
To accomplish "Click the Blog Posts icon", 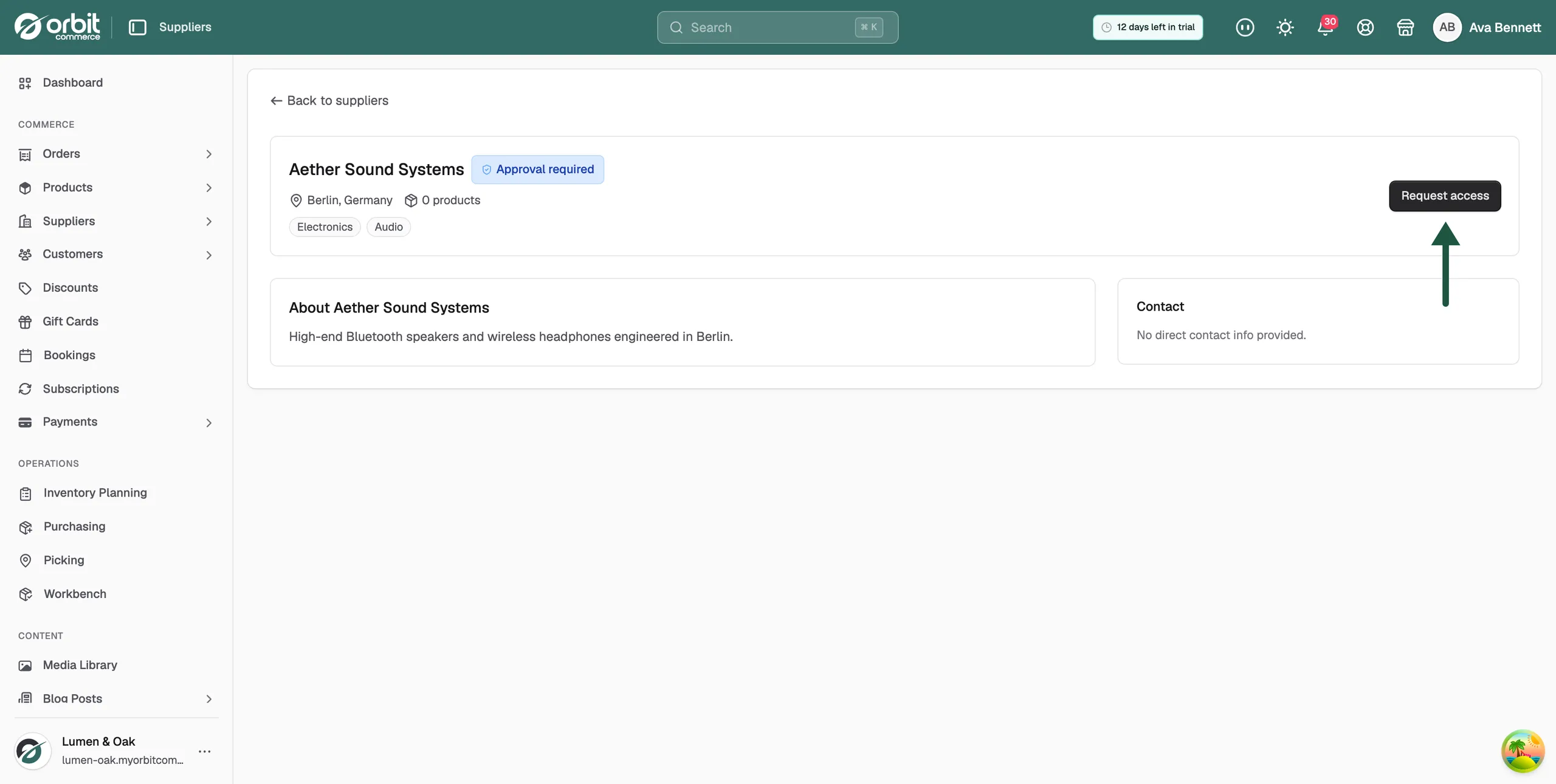I will pos(25,698).
